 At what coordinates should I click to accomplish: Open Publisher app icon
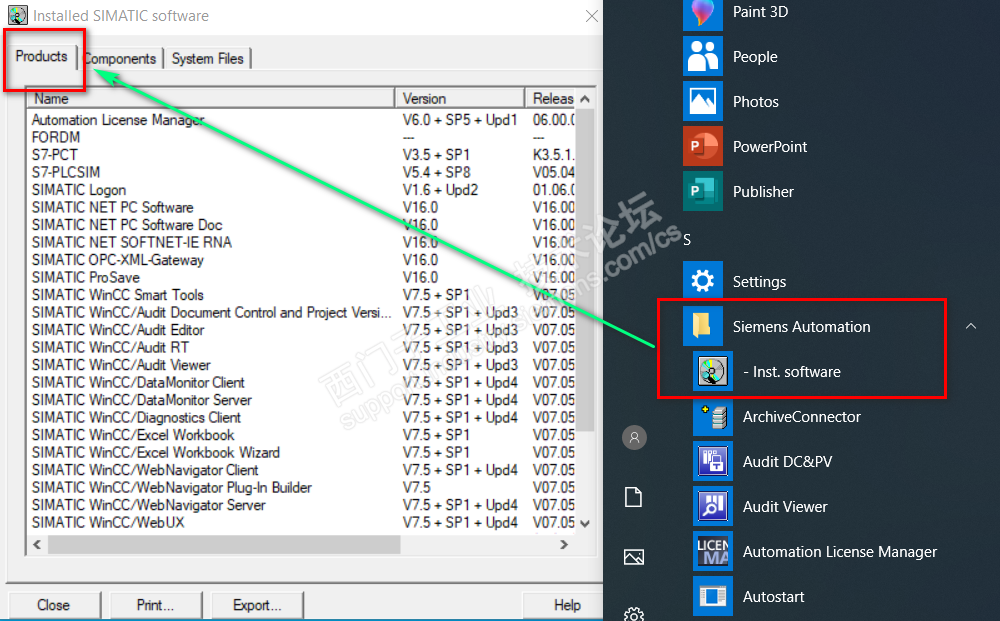click(x=703, y=191)
